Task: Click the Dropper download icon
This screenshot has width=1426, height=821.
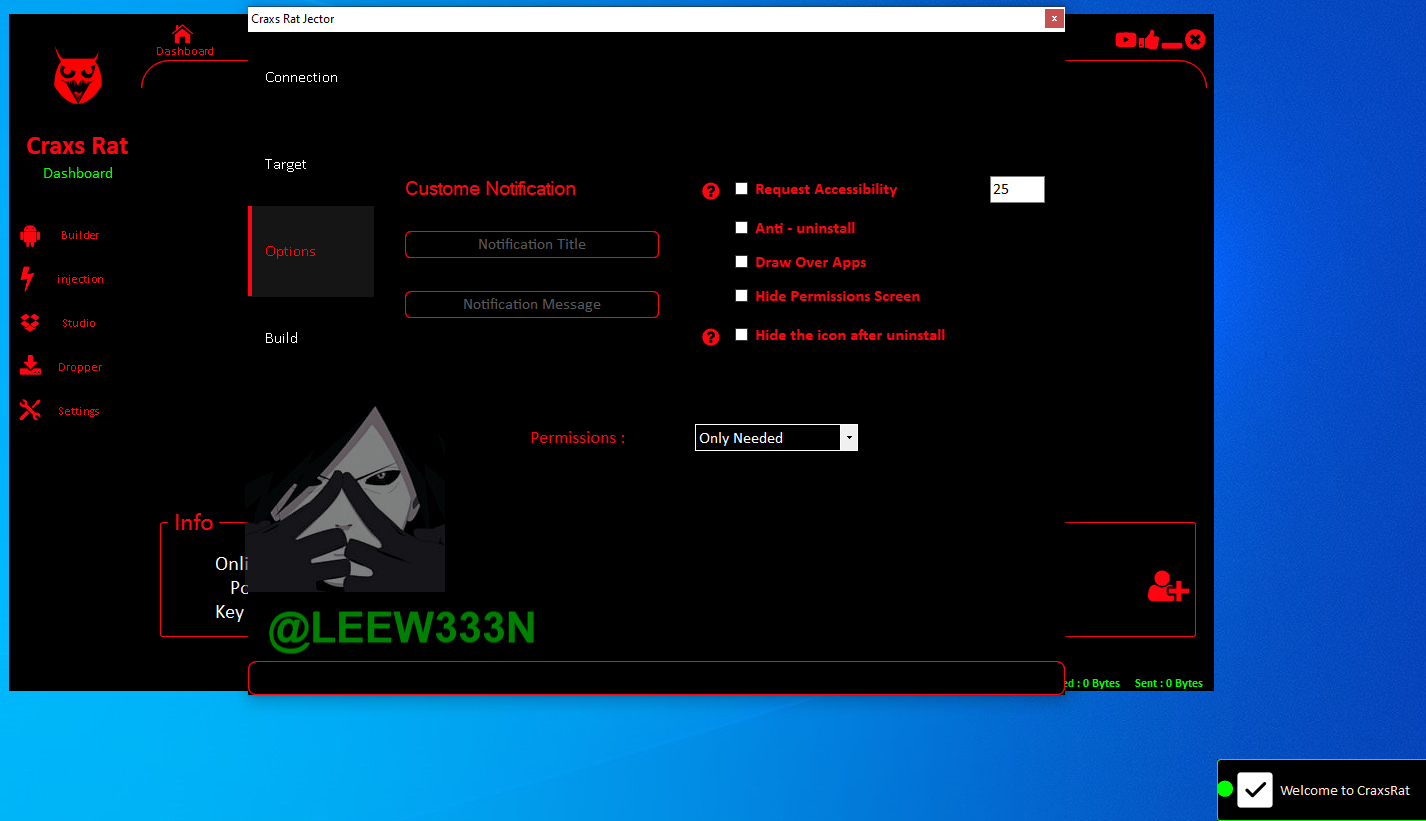Action: click(30, 366)
